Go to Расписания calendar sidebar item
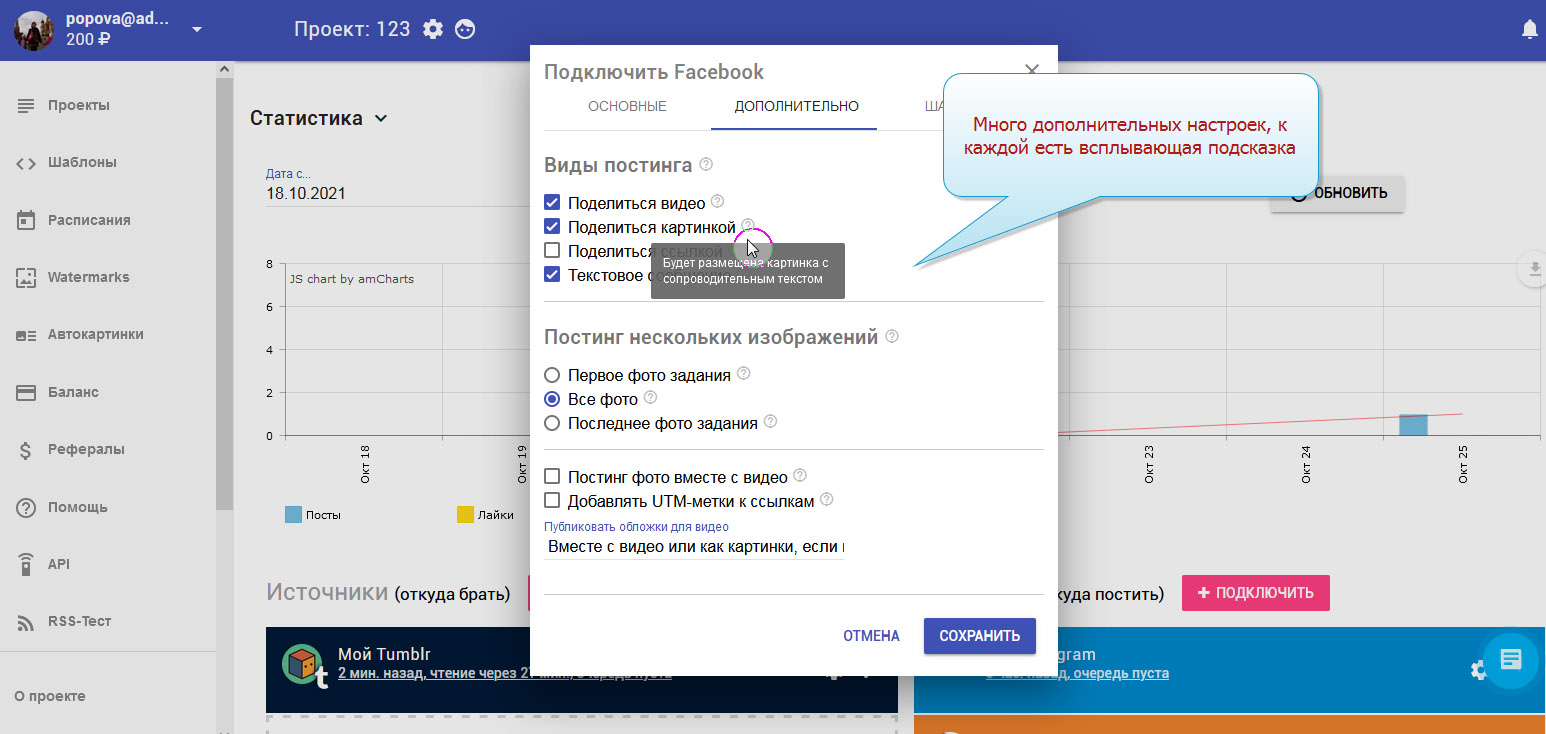Viewport: 1546px width, 734px height. [x=88, y=220]
